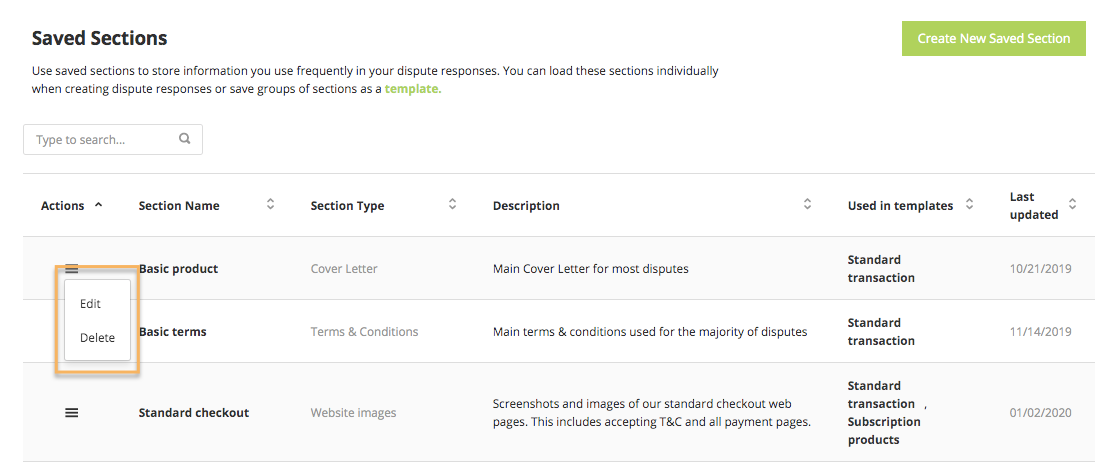This screenshot has width=1110, height=469.
Task: Open the Basic terms section name
Action: [173, 331]
